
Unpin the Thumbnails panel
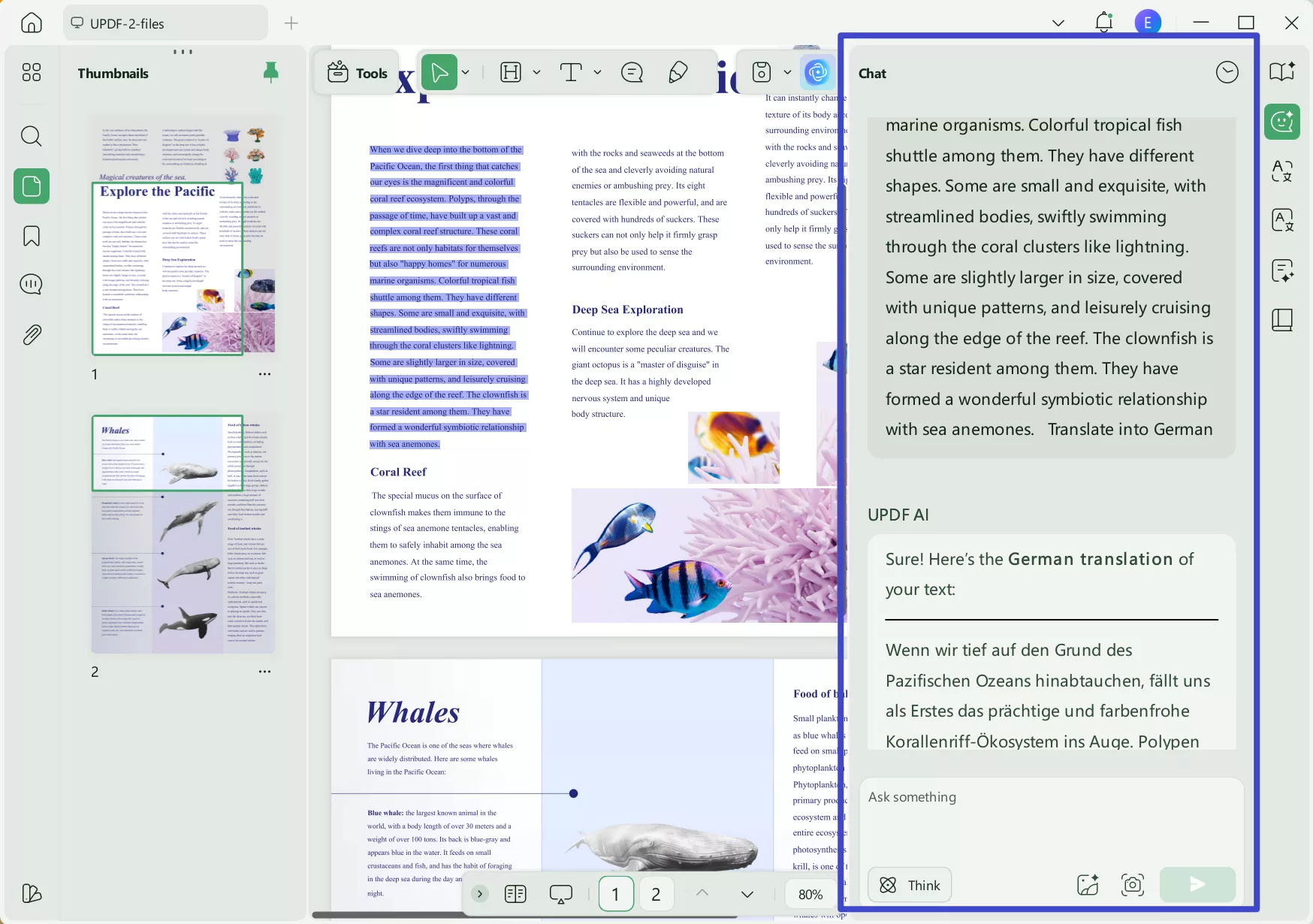[x=270, y=72]
